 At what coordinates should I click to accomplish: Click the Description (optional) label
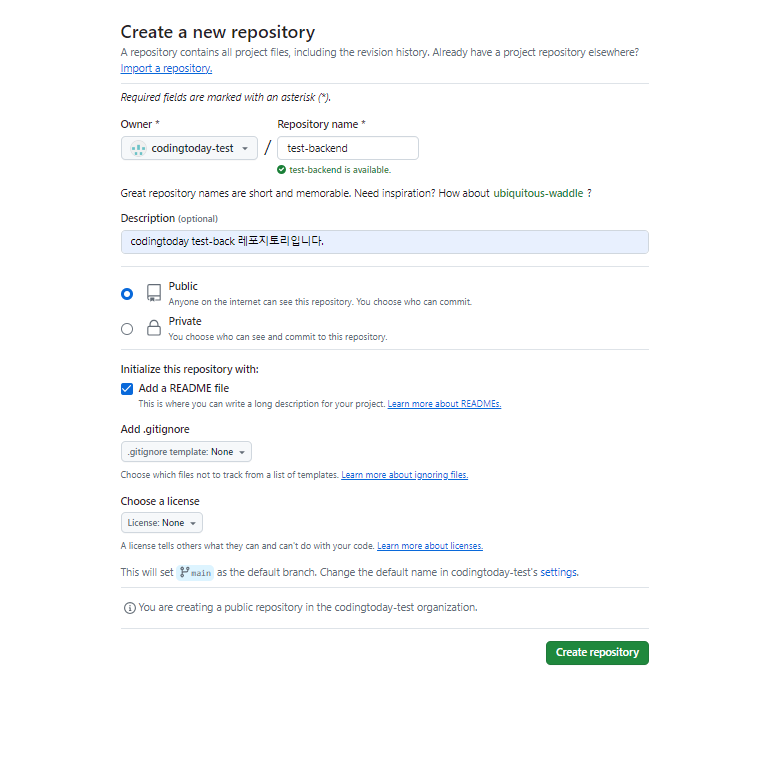(x=169, y=218)
